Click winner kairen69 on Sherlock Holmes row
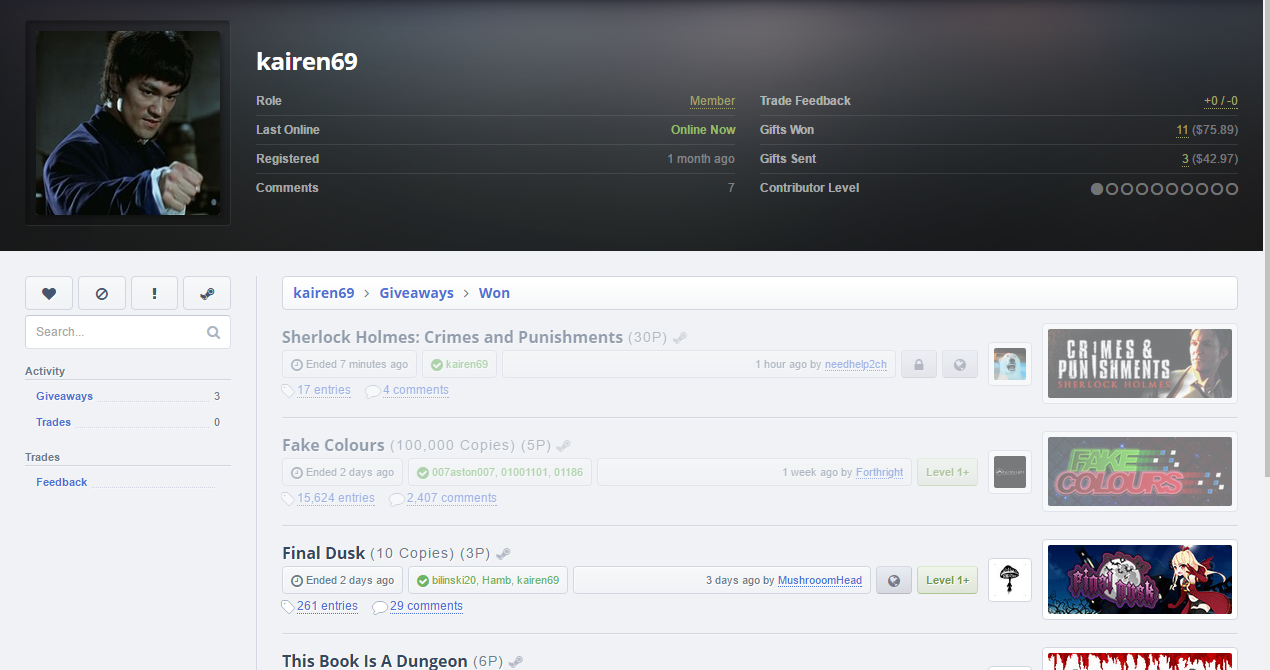 467,365
